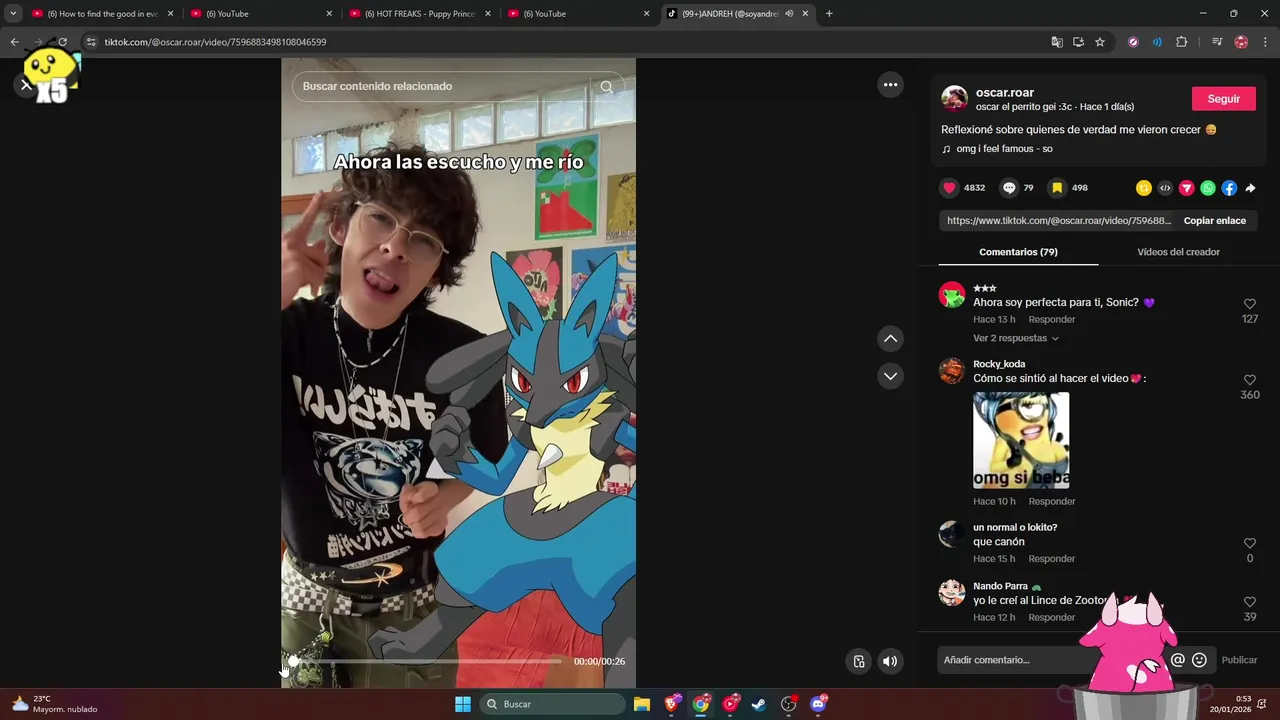Seek in the video progress bar
1280x720 pixels.
[426, 661]
